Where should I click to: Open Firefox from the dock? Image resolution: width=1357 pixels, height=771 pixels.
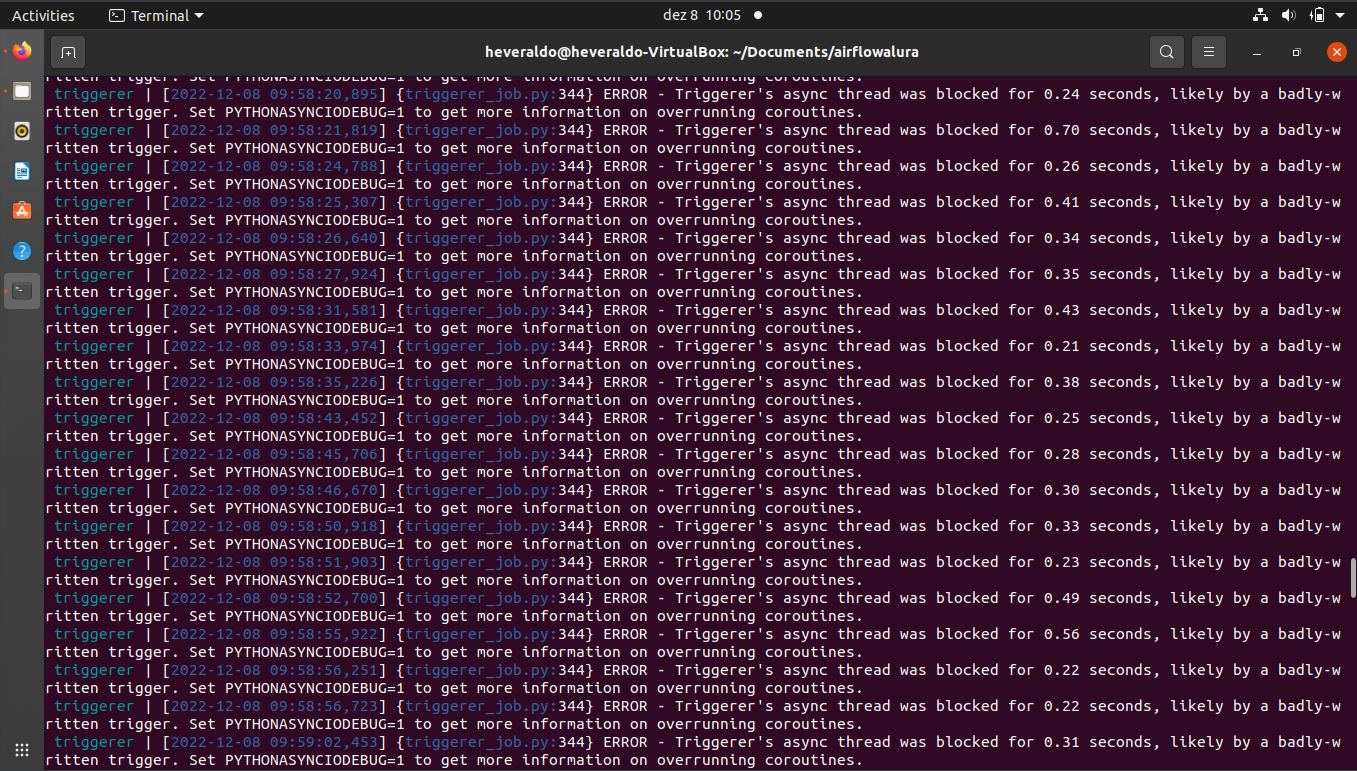(x=22, y=51)
